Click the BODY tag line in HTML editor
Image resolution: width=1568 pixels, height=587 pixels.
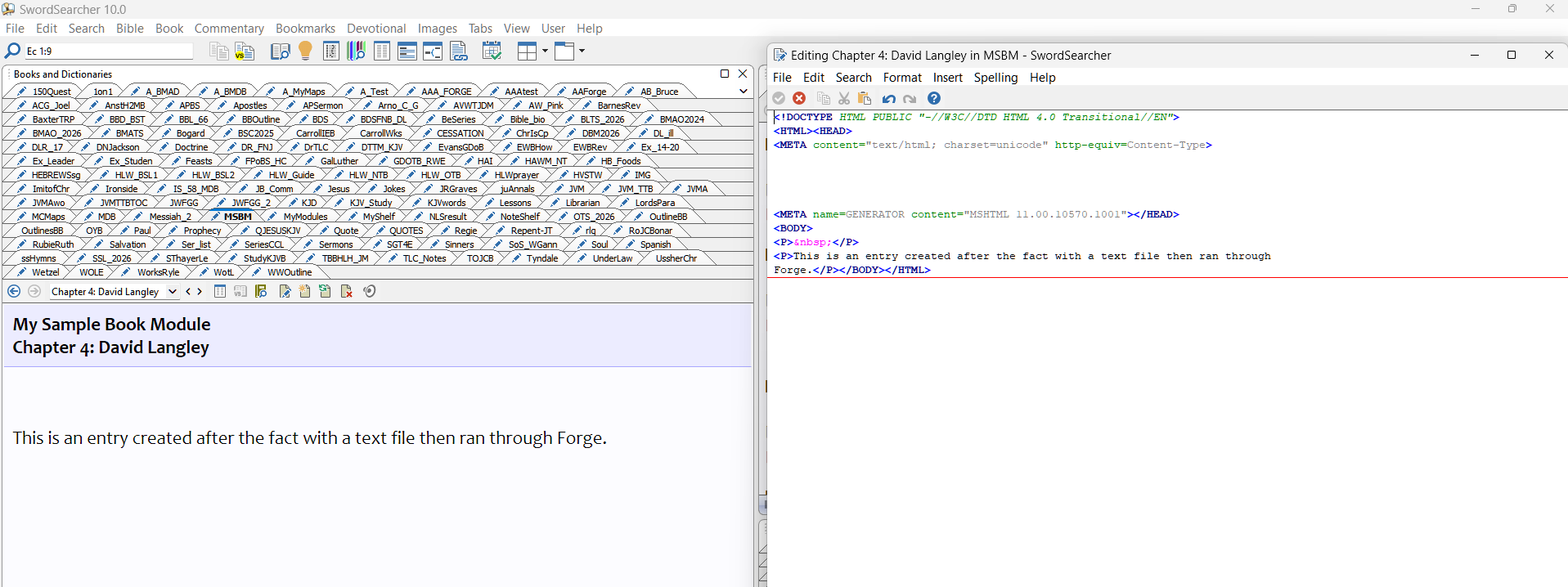(x=793, y=228)
